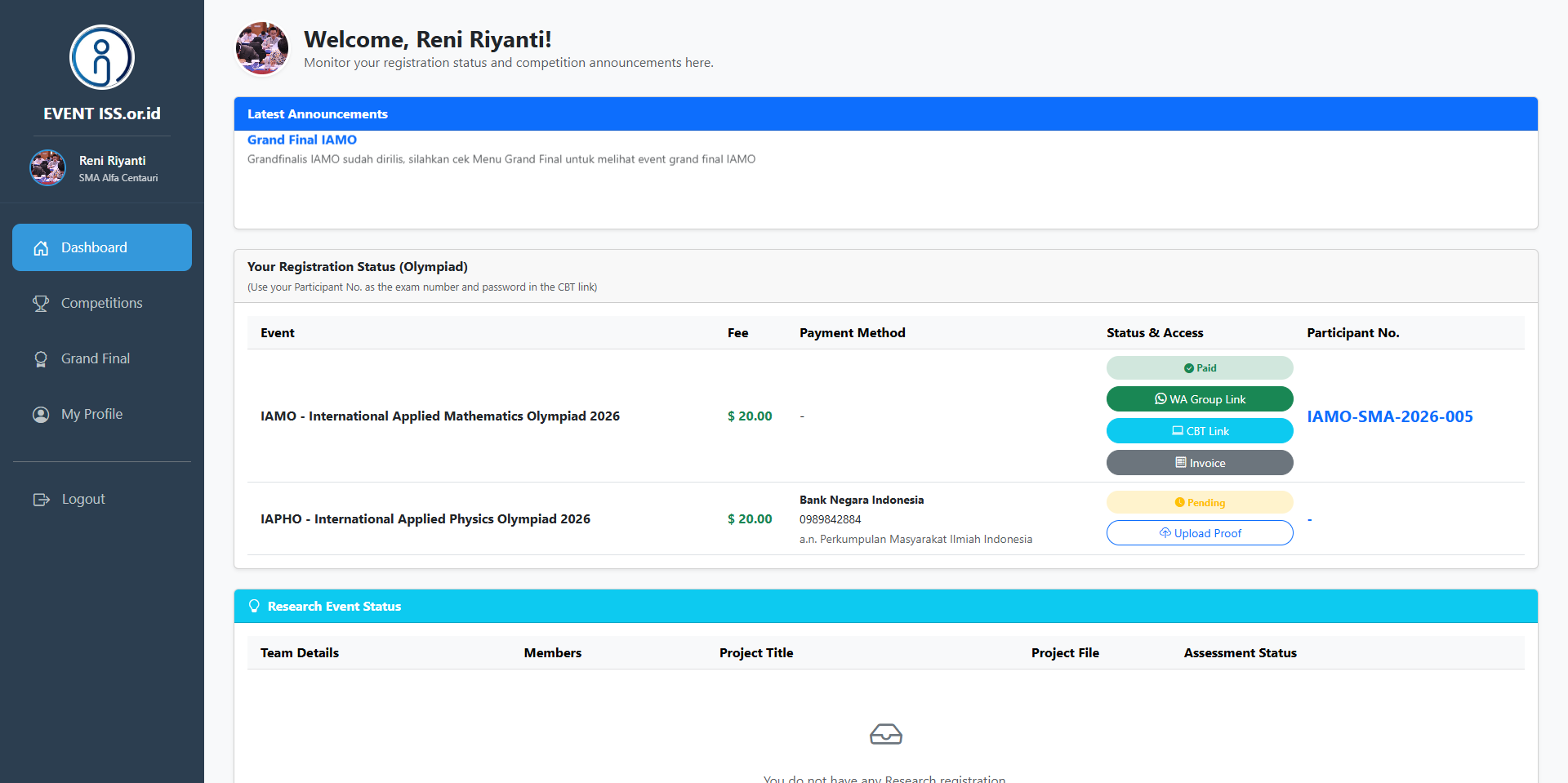Click the My Profile person icon
This screenshot has height=783, width=1568.
(x=41, y=415)
